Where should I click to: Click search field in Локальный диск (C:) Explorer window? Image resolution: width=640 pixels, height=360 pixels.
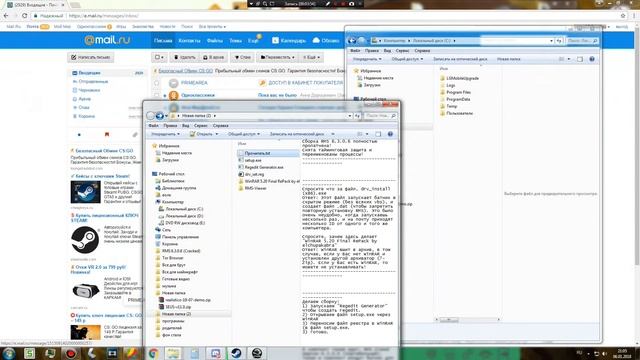pyautogui.click(x=582, y=40)
